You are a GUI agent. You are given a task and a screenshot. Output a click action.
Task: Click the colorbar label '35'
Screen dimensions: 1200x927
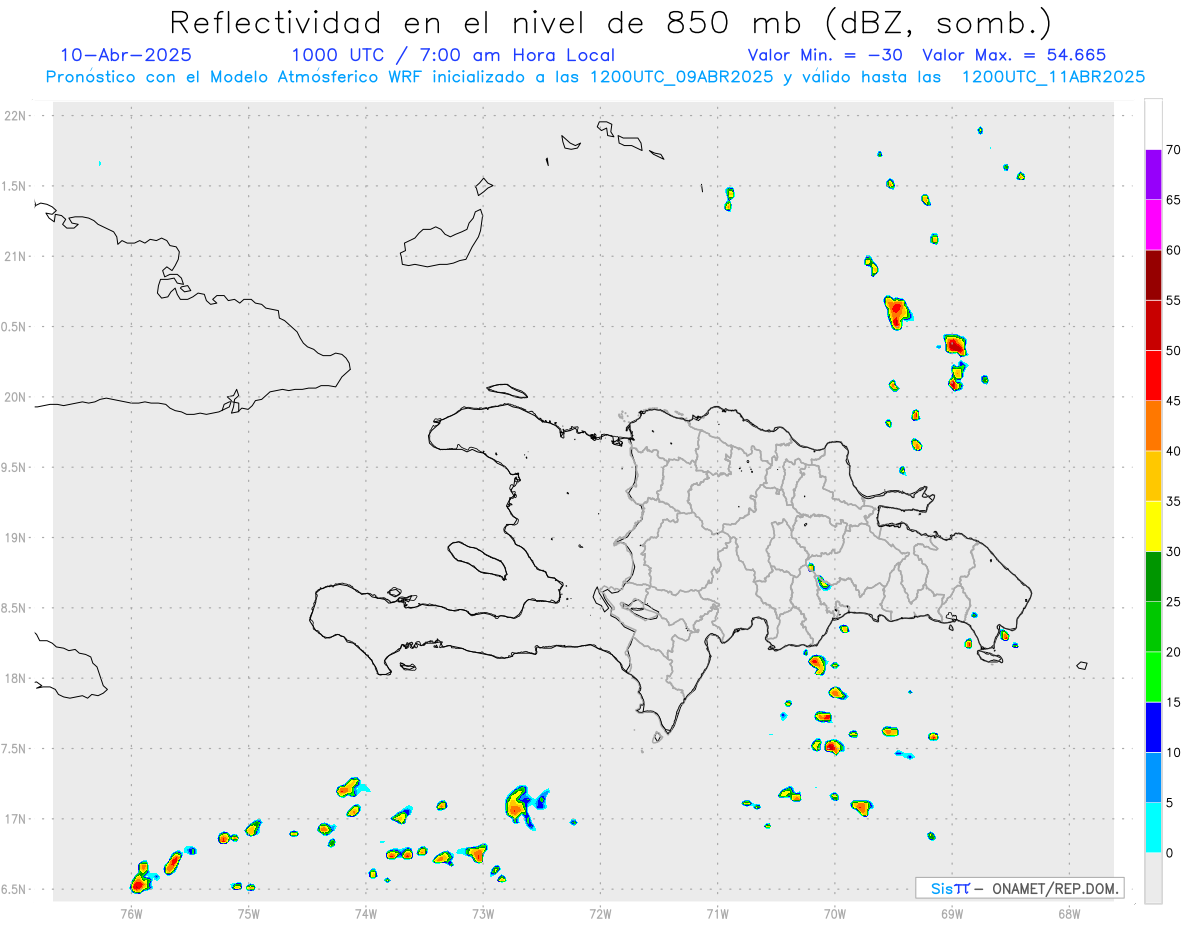tap(1173, 501)
